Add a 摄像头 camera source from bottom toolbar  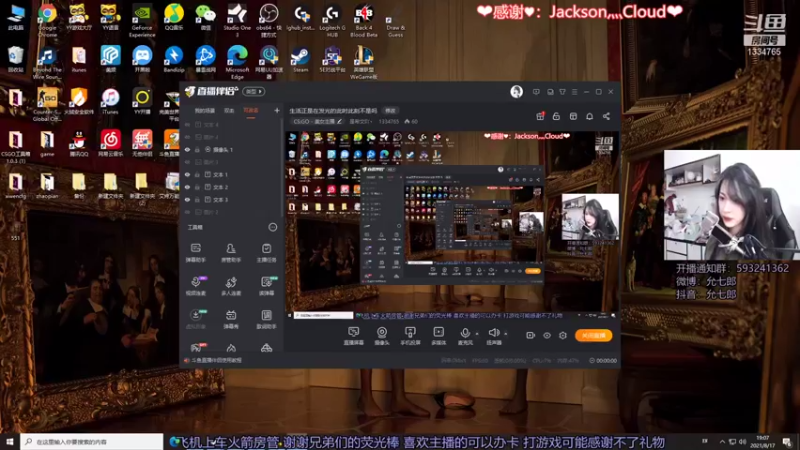382,336
